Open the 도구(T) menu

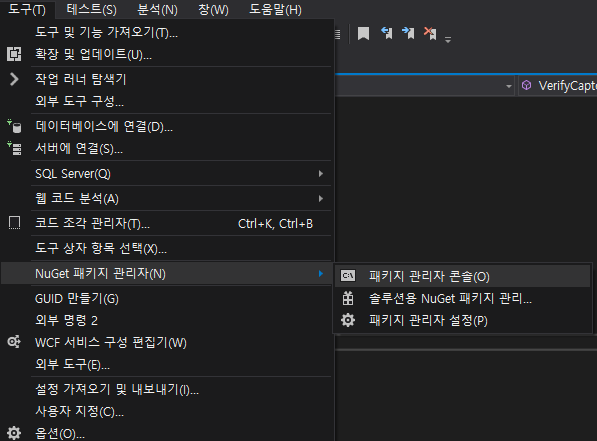pos(27,9)
